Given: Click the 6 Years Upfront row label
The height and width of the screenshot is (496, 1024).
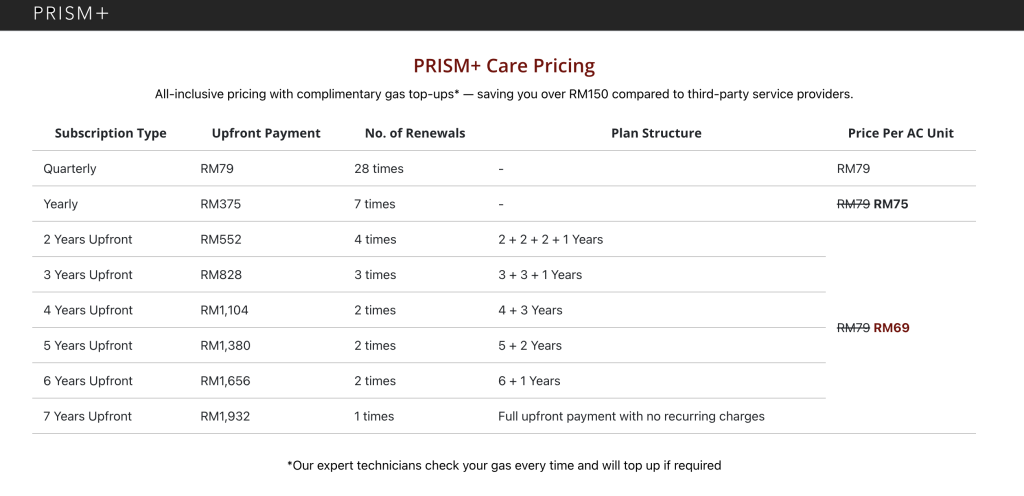Looking at the screenshot, I should 88,381.
